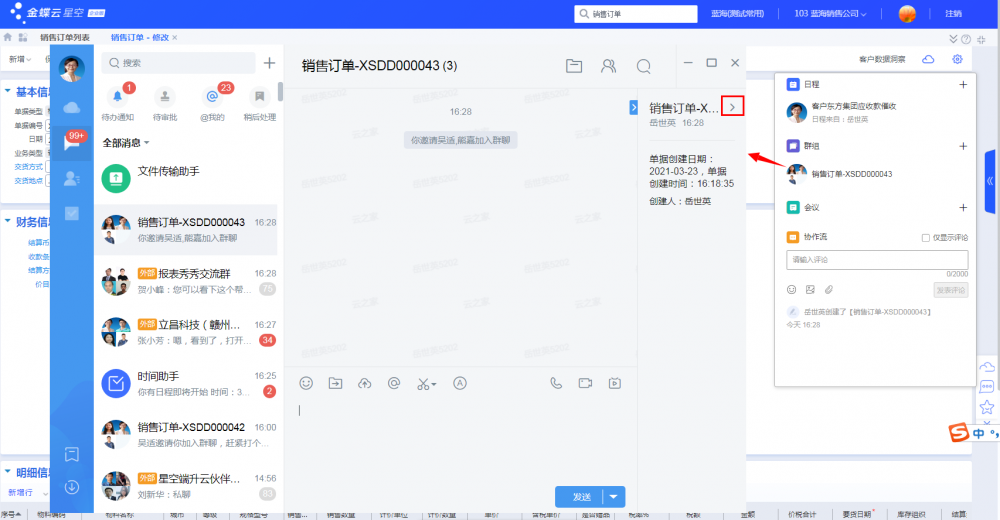
Task: Open 103 蓝海销售公司 organization dropdown
Action: pyautogui.click(x=830, y=13)
